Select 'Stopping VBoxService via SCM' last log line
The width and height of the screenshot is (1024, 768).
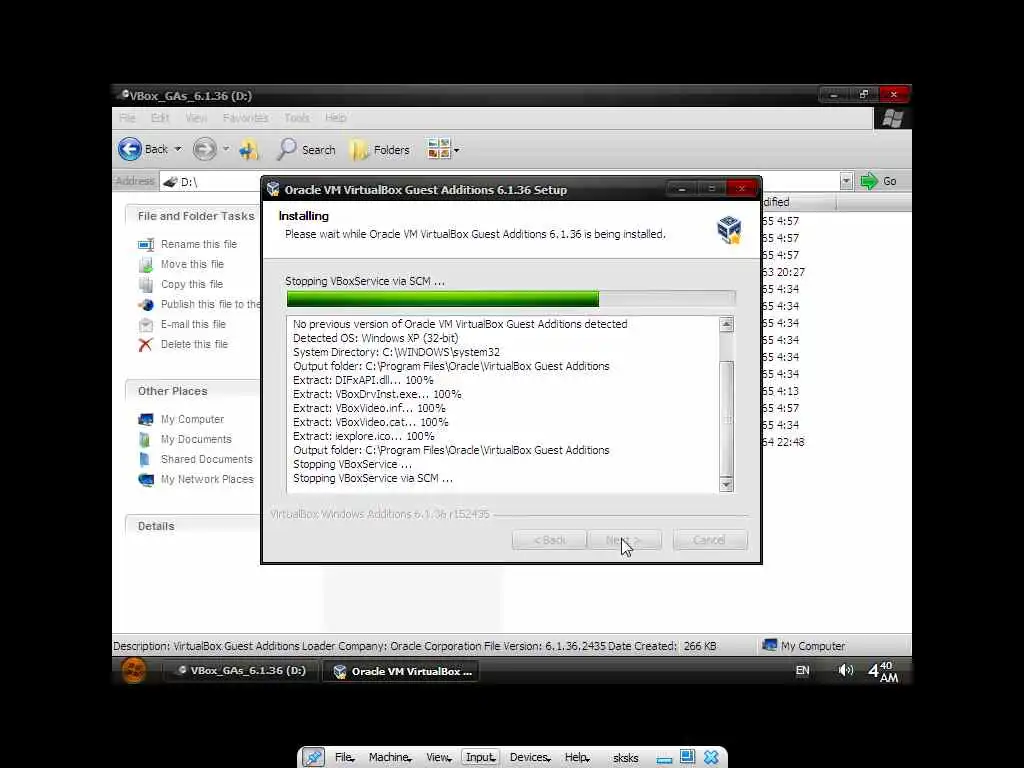pos(373,479)
